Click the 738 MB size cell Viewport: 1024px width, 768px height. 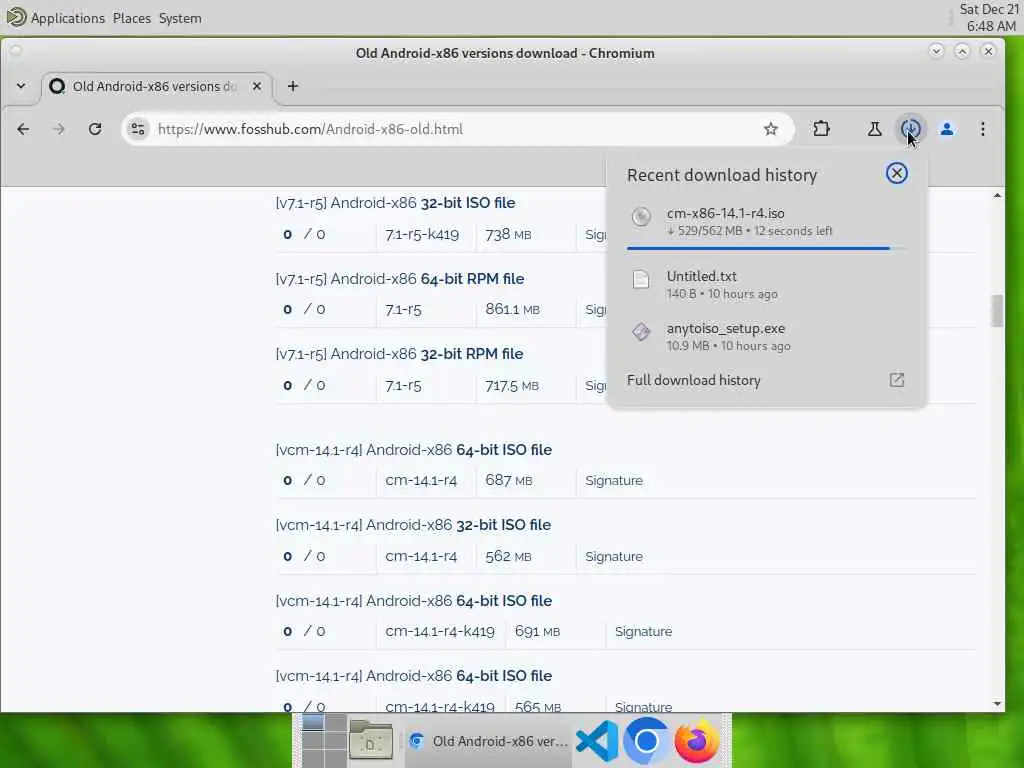click(x=508, y=234)
